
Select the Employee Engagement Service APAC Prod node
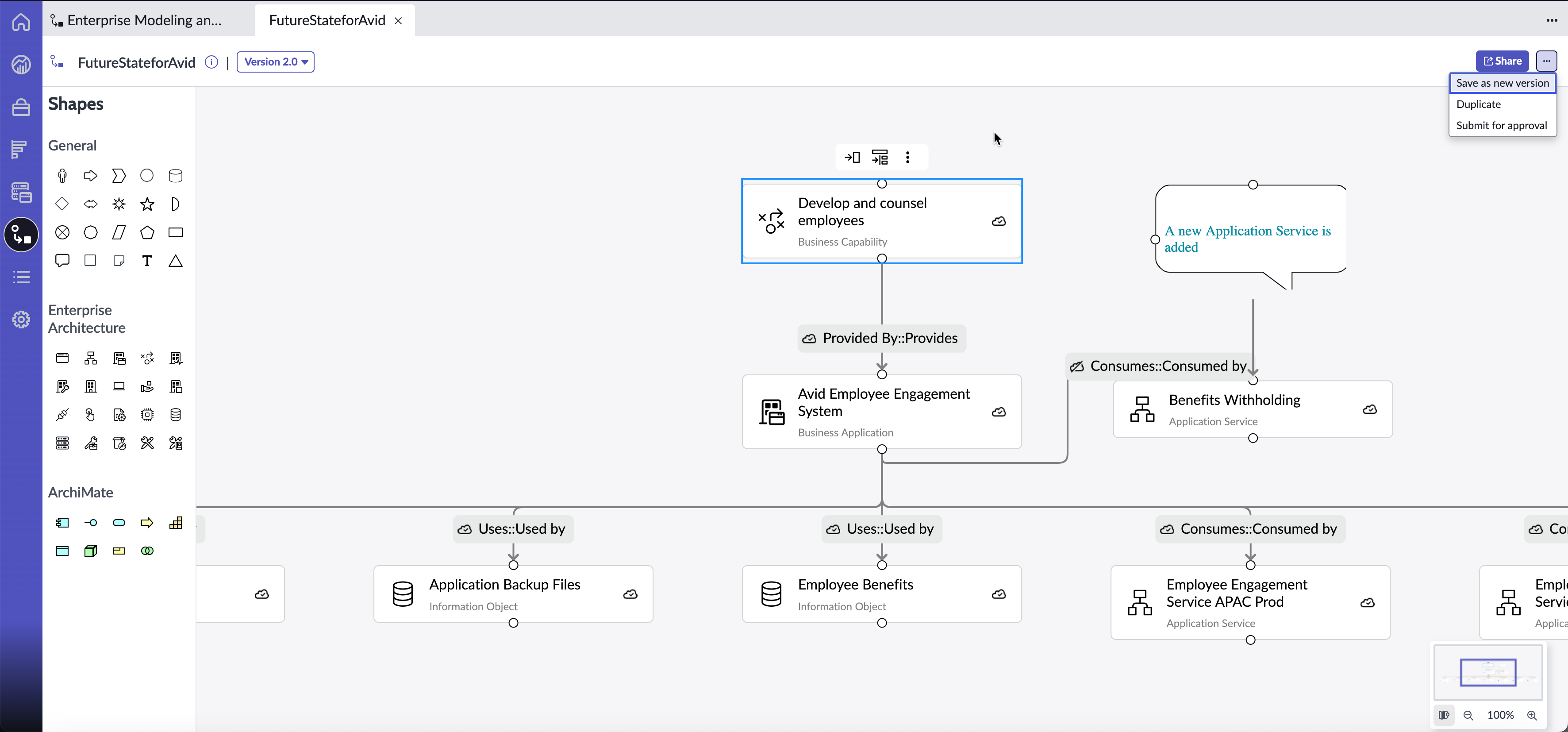click(x=1250, y=603)
